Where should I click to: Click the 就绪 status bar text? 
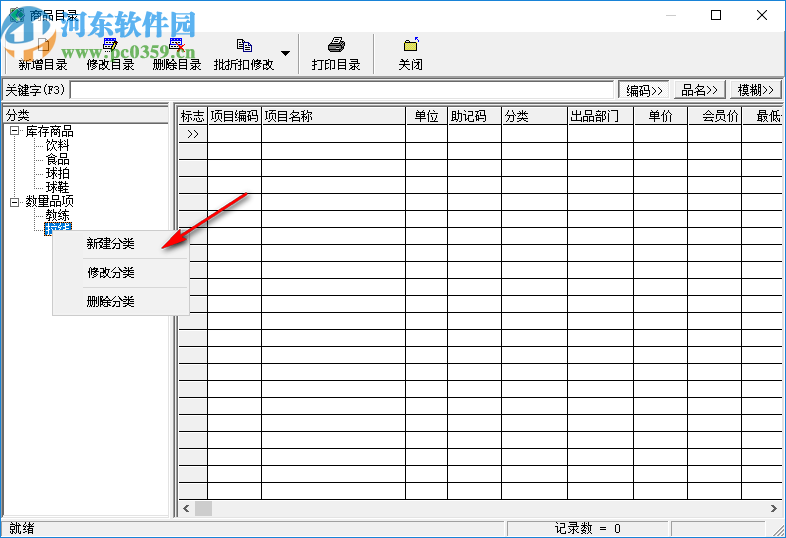(22, 528)
